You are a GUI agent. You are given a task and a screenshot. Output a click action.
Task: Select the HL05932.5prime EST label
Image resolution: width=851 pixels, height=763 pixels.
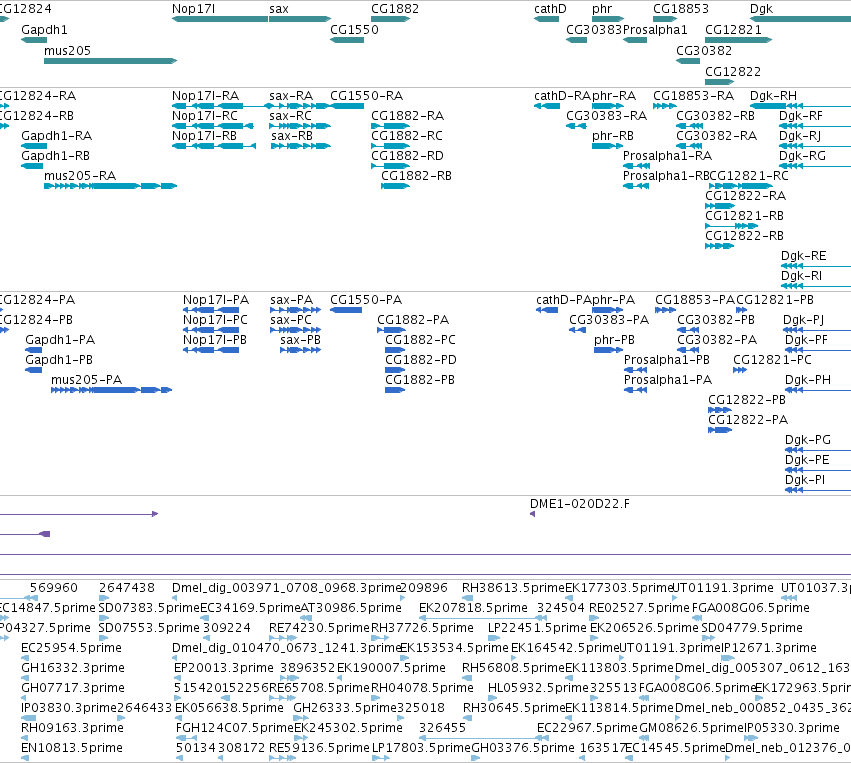click(x=538, y=688)
